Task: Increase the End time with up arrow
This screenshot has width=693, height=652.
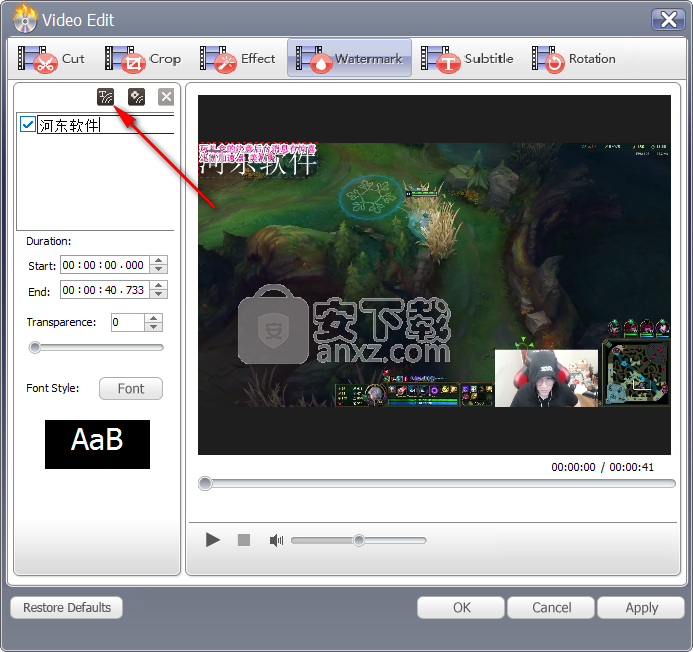Action: (159, 285)
